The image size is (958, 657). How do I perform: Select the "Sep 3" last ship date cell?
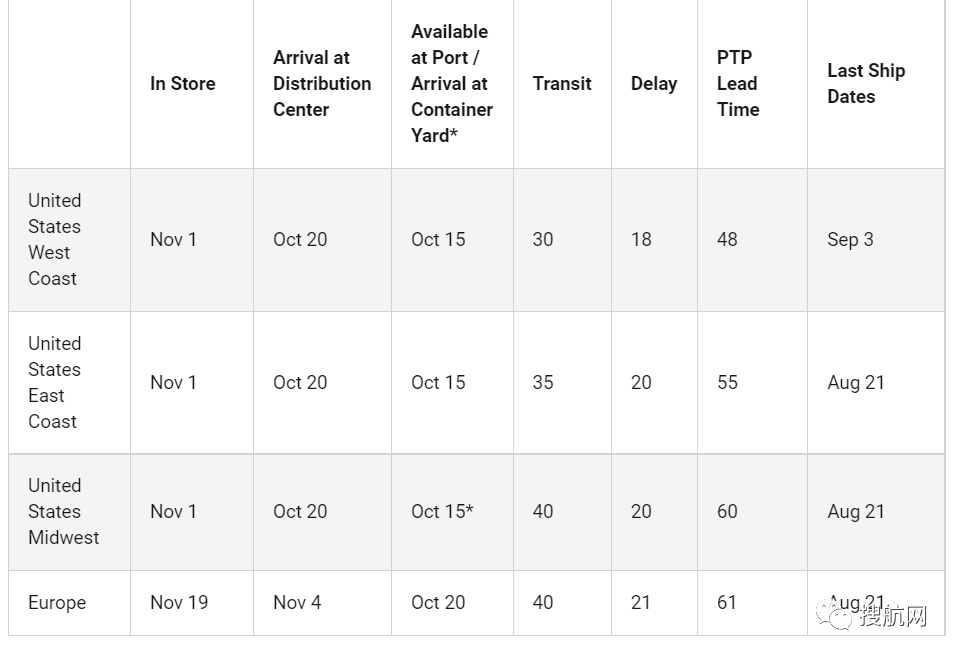coord(850,240)
